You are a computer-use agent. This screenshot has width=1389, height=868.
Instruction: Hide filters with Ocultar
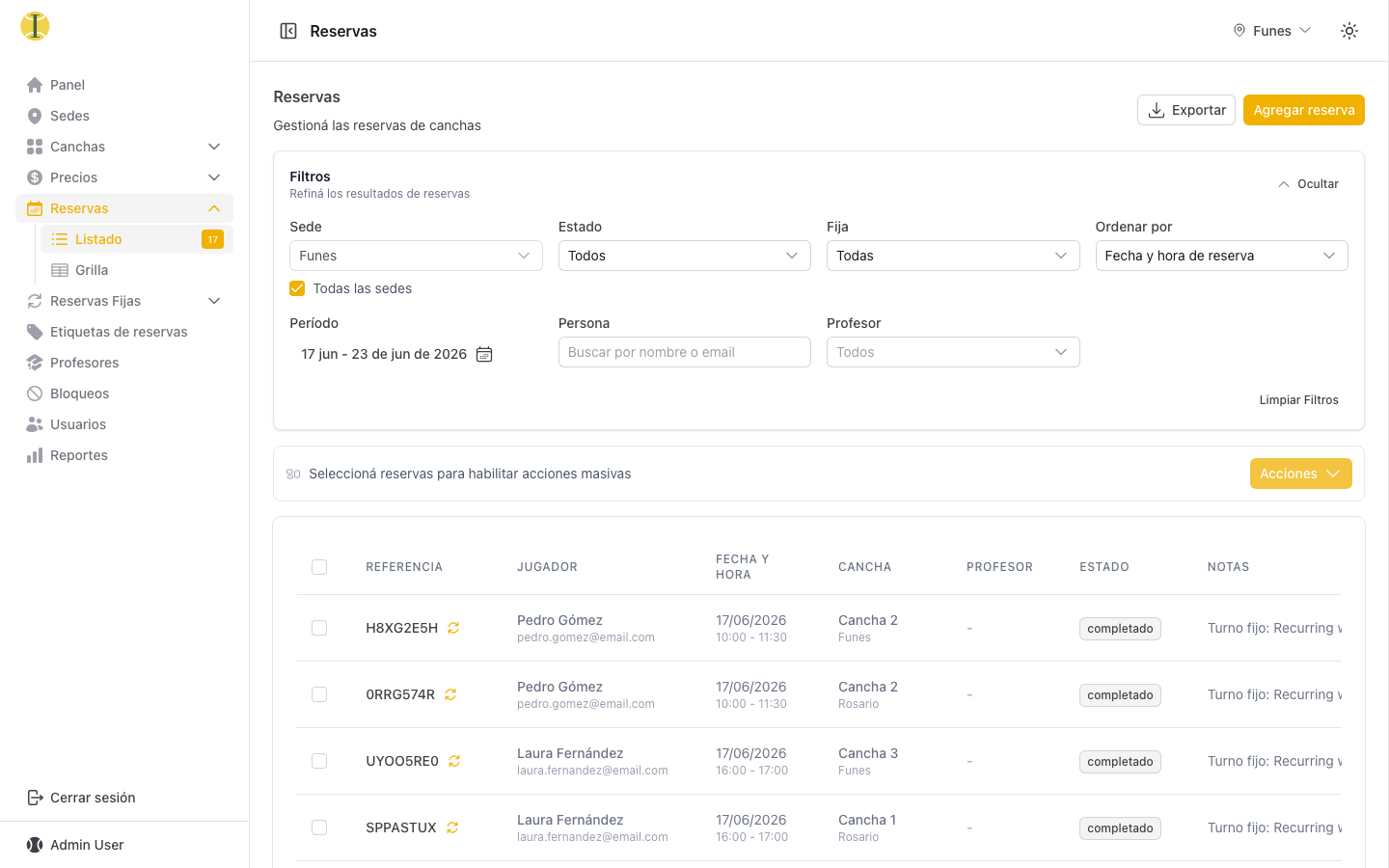coord(1308,184)
